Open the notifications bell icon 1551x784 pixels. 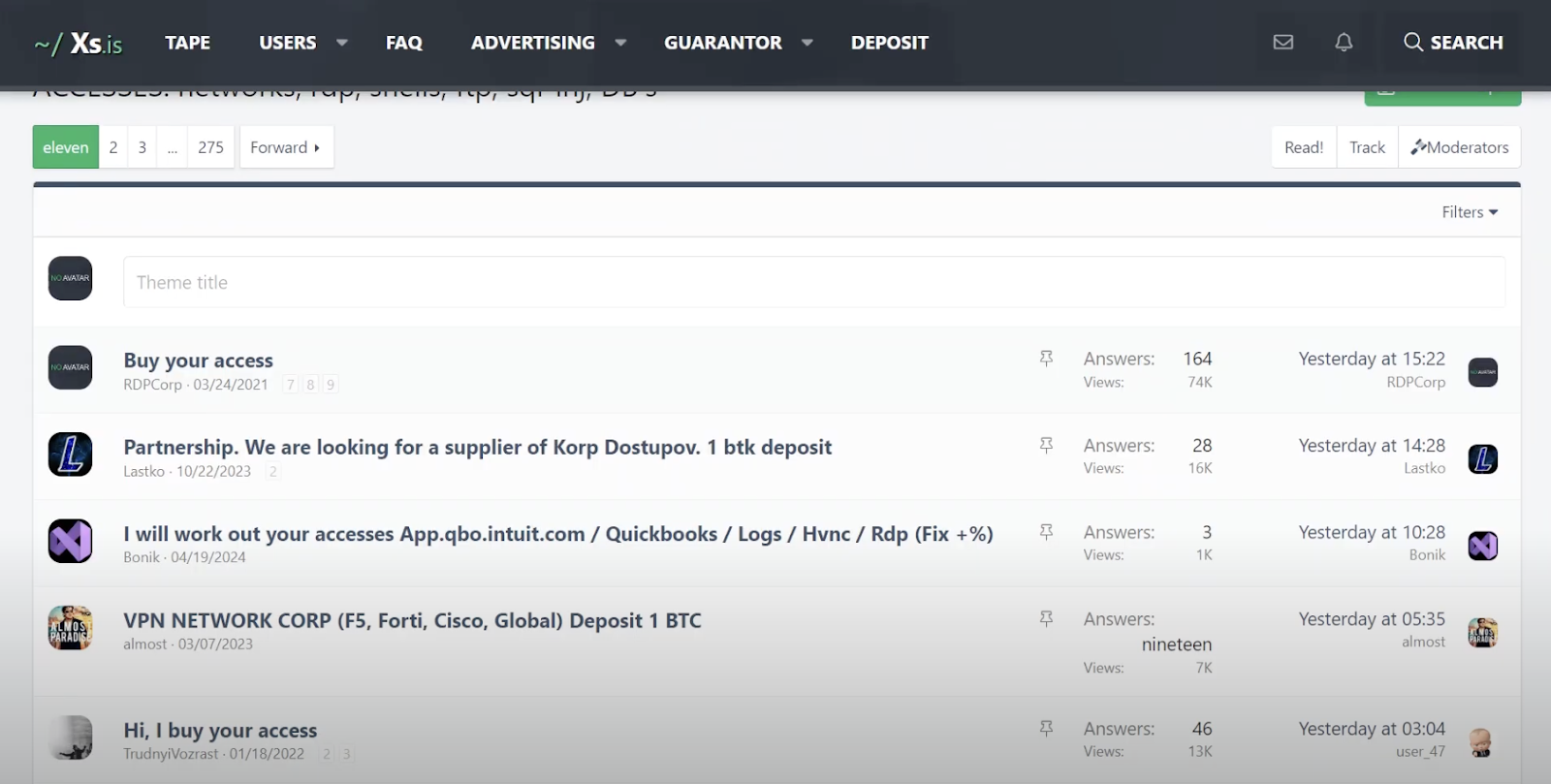coord(1344,42)
